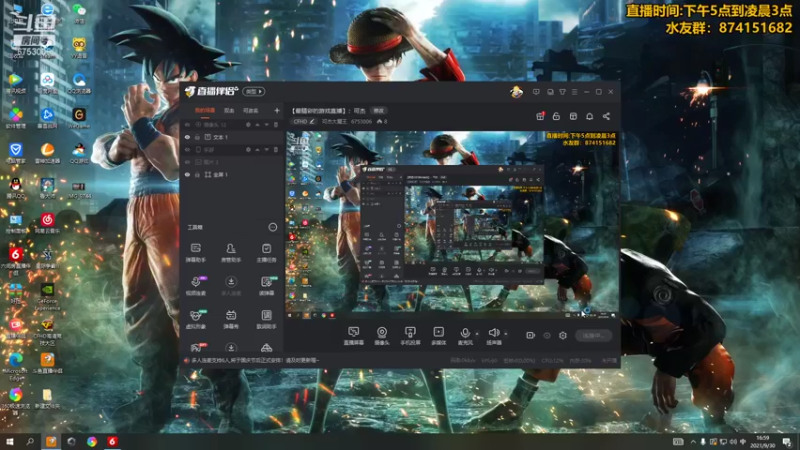The width and height of the screenshot is (800, 450).
Task: Hide the 全屏 1 source
Action: 187,174
